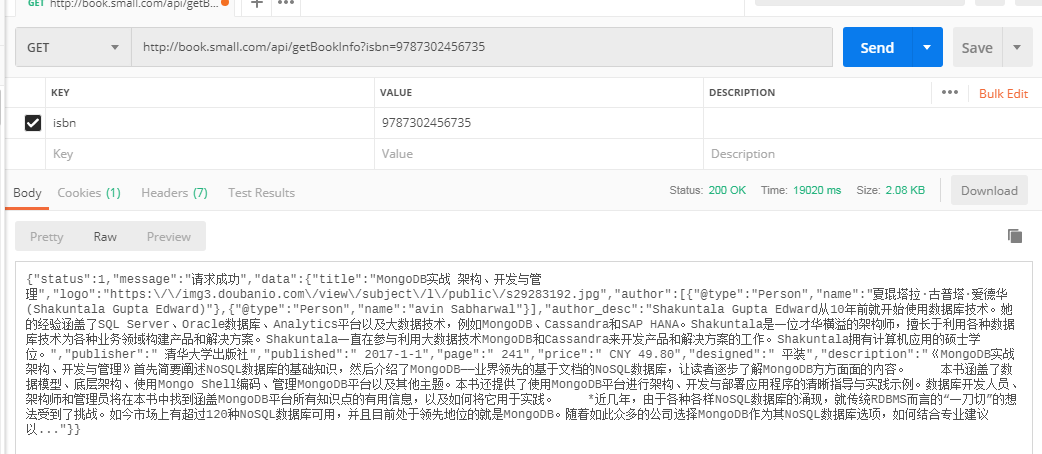This screenshot has width=1042, height=454.
Task: Uncheck the isbn parameter checkbox
Action: pyautogui.click(x=33, y=123)
